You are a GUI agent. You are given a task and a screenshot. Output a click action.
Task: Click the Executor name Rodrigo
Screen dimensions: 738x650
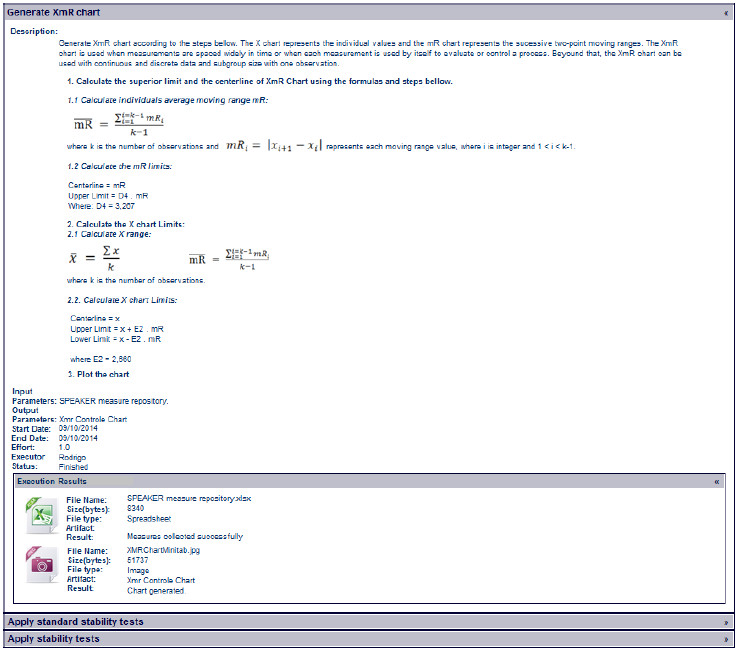click(x=73, y=457)
